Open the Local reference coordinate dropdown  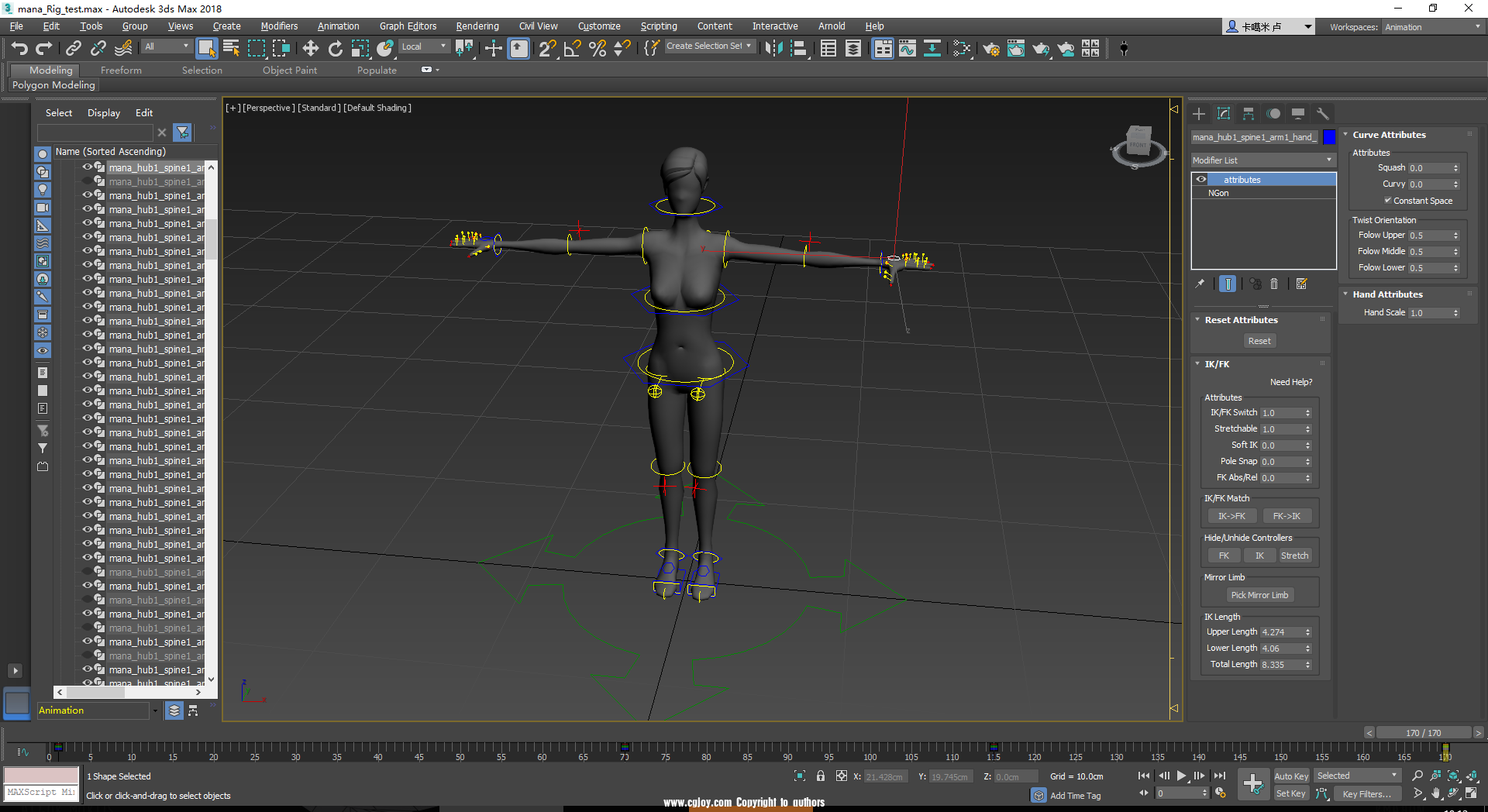(x=424, y=46)
